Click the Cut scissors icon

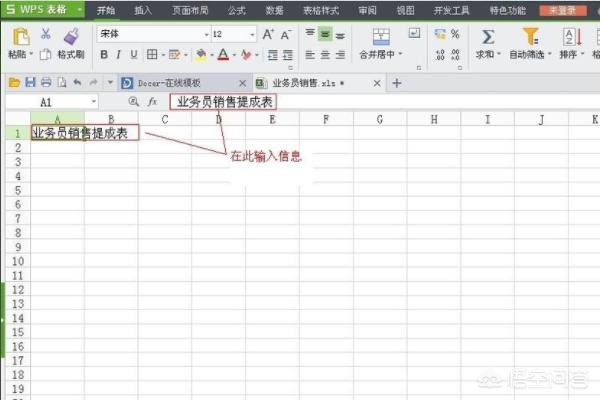(46, 34)
